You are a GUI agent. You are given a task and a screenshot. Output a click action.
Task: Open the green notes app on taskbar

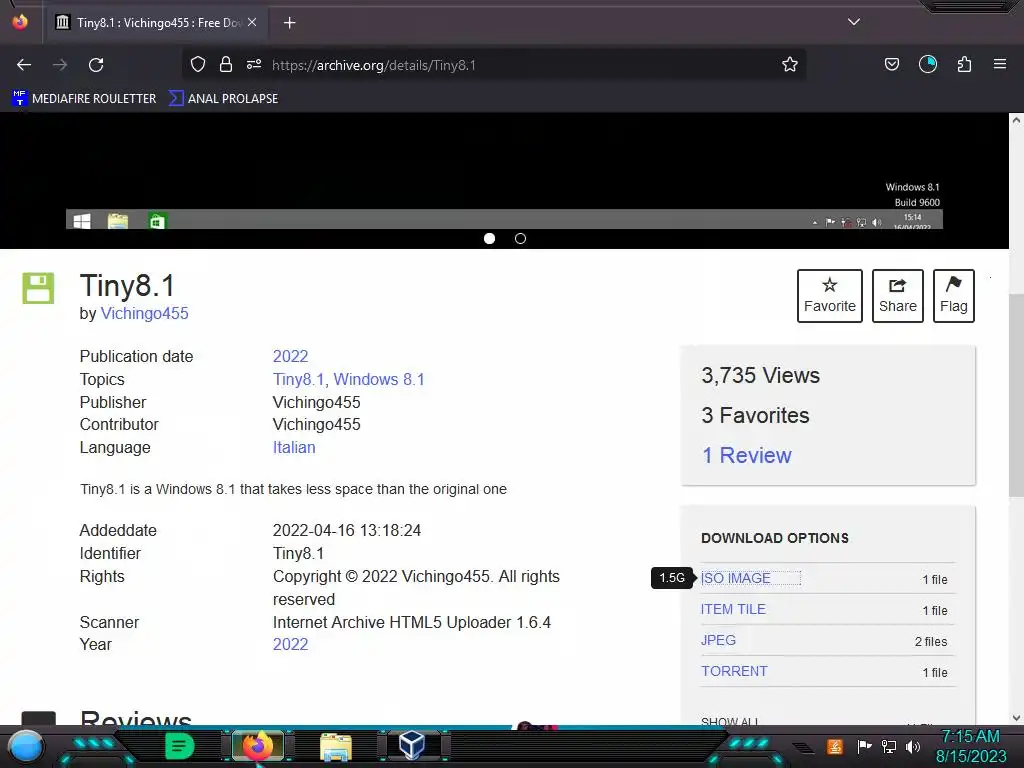pyautogui.click(x=180, y=746)
